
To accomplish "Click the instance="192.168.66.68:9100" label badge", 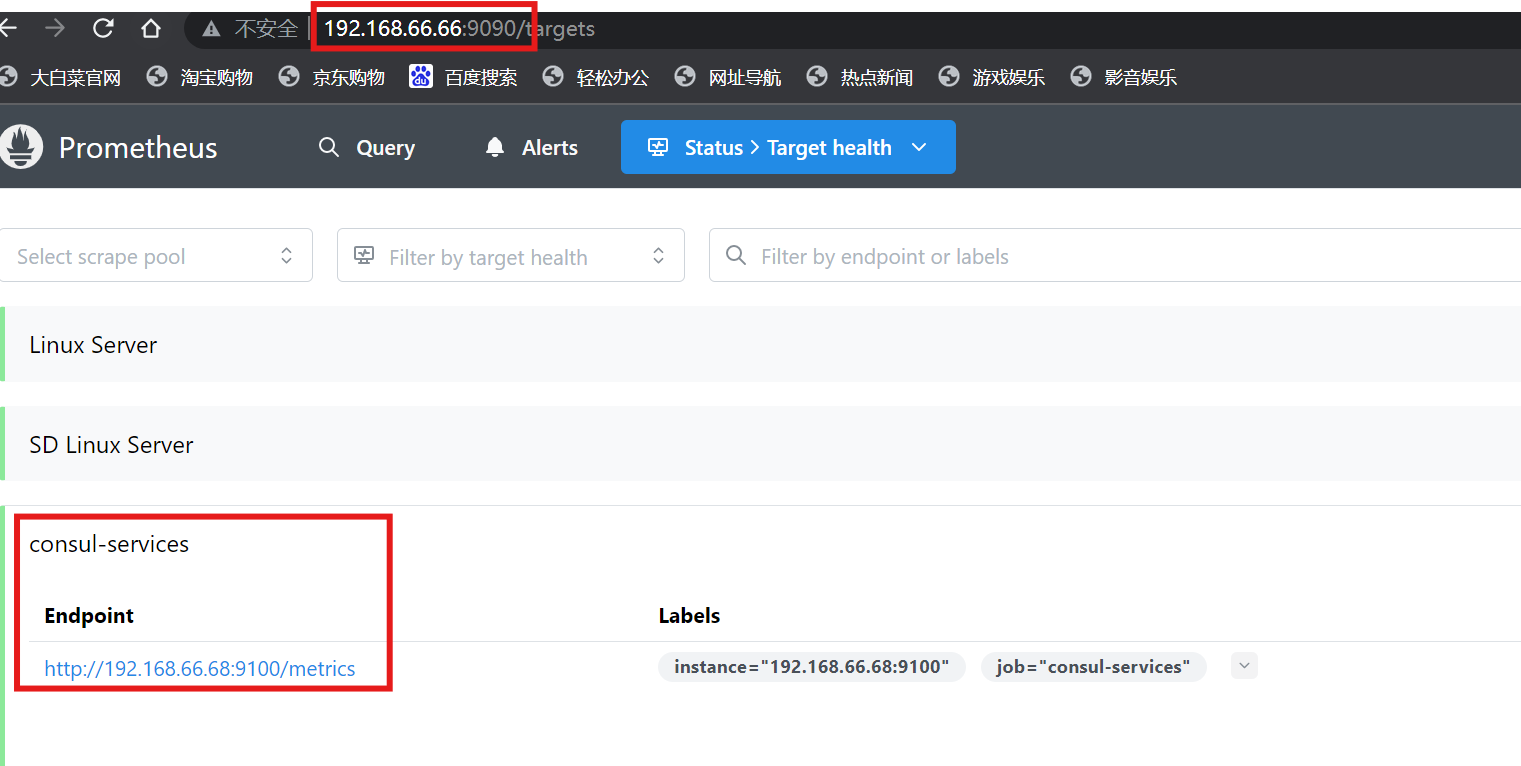I will [x=811, y=667].
